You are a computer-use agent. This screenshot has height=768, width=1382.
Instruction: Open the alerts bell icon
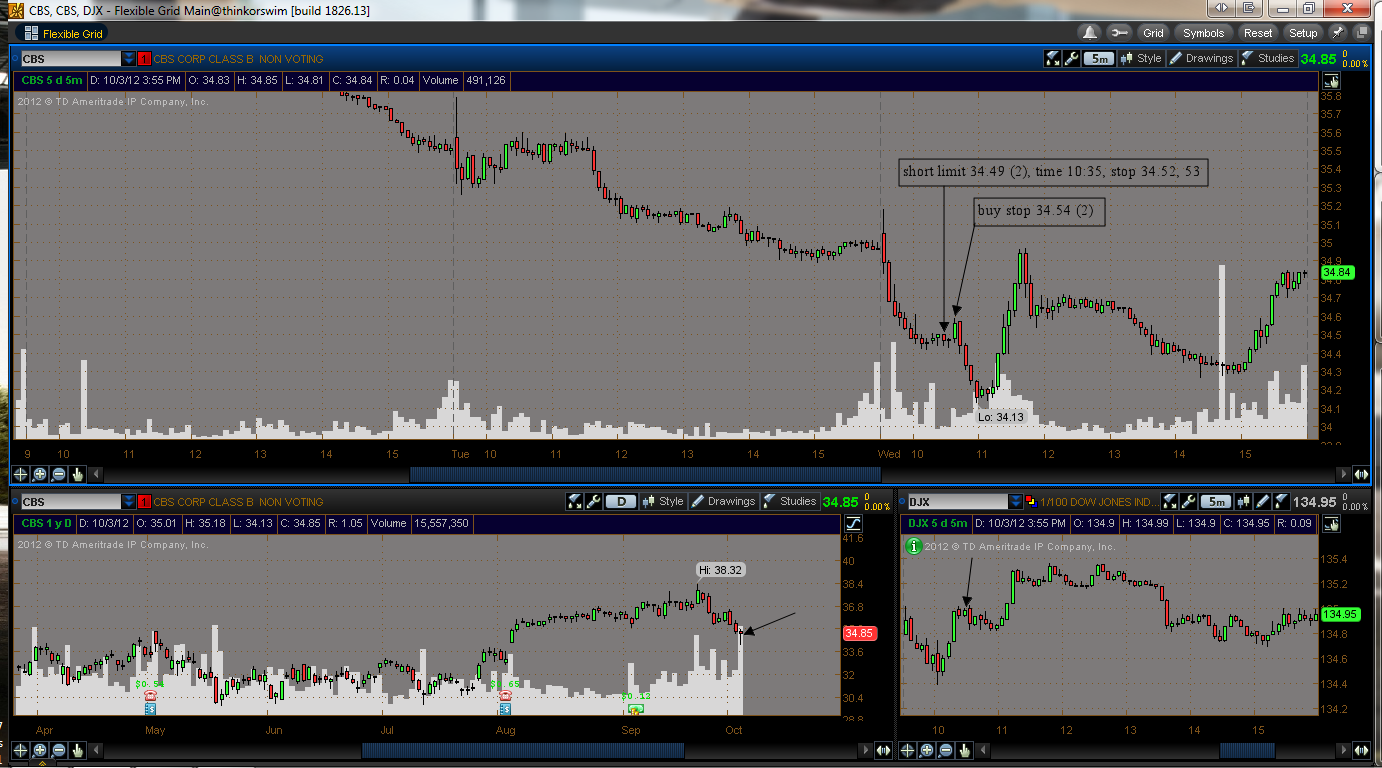[x=1089, y=33]
